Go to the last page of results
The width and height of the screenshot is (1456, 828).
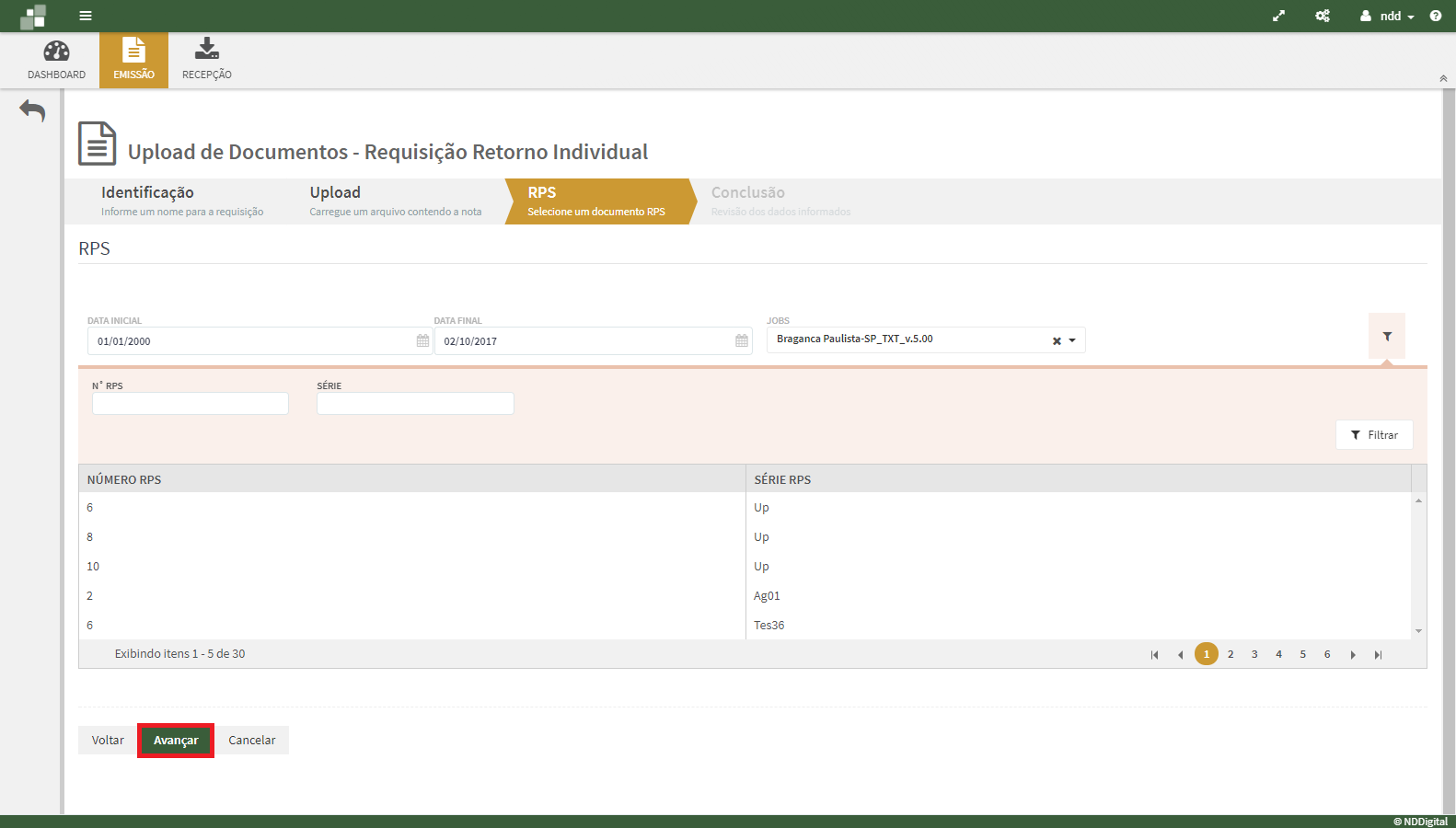1378,655
